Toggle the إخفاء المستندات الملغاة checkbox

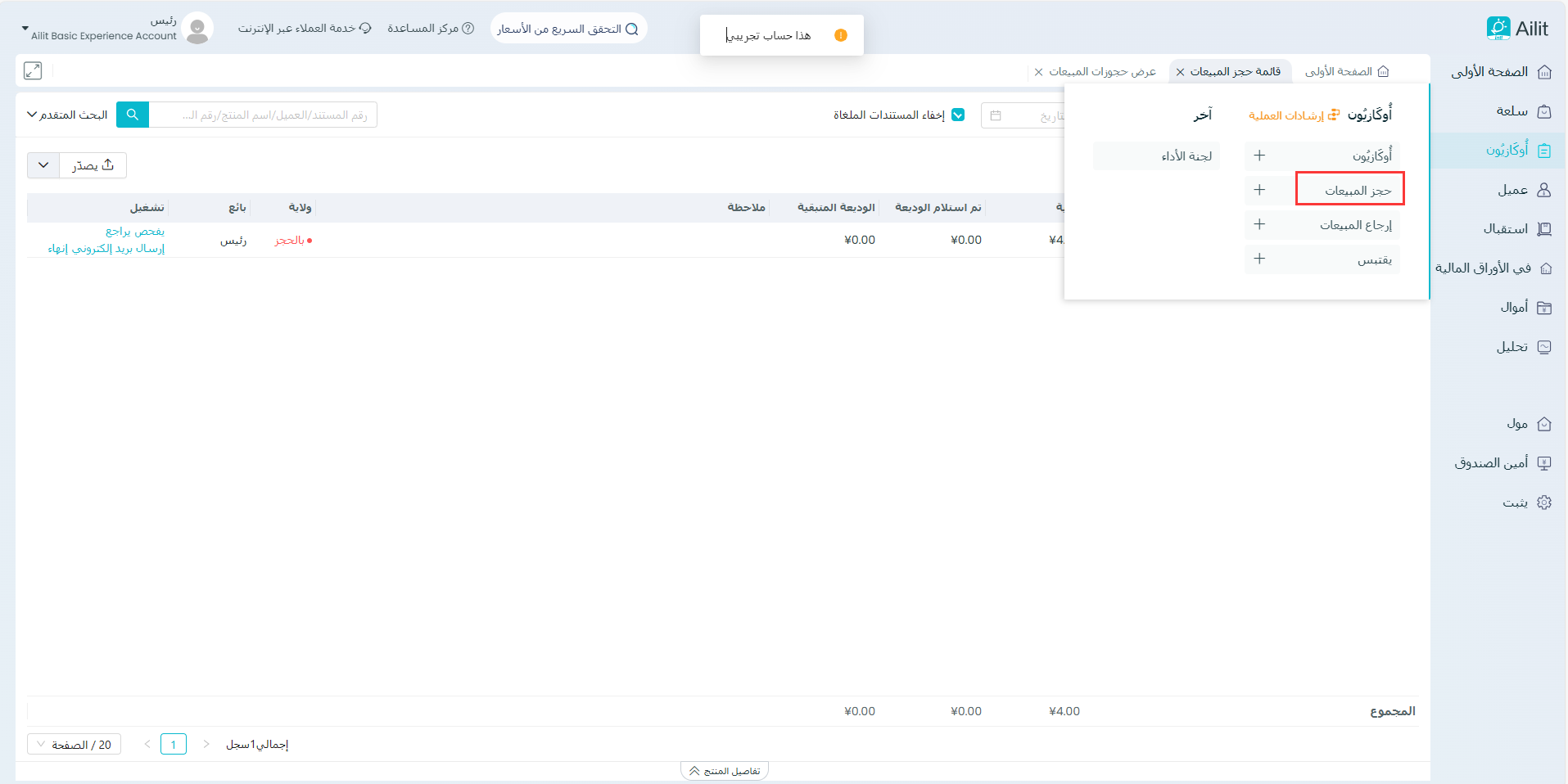point(957,115)
